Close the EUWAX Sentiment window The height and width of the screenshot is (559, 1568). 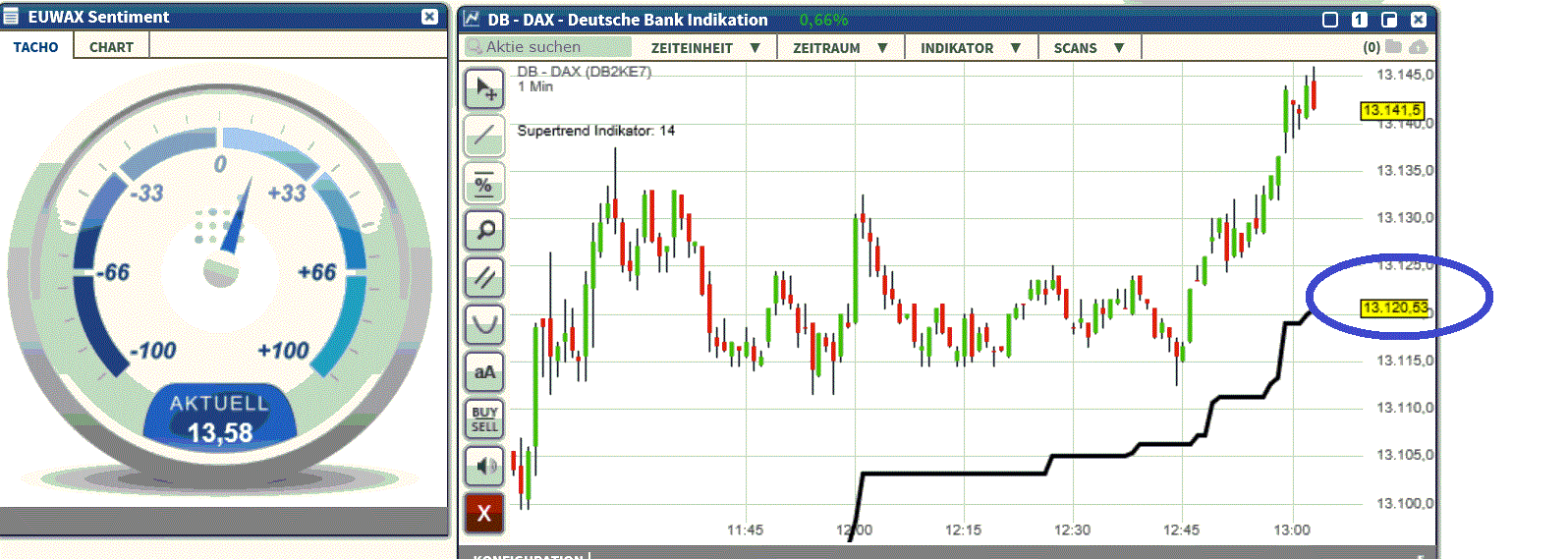tap(429, 17)
